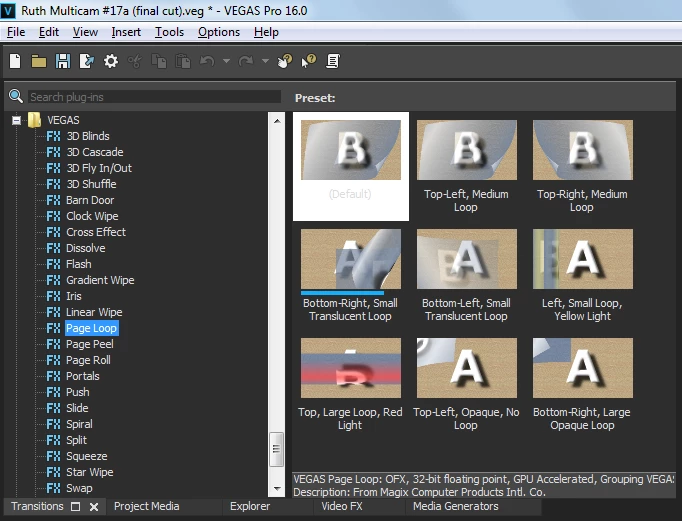Switch to the Project Media tab
This screenshot has height=521, width=682.
point(147,506)
